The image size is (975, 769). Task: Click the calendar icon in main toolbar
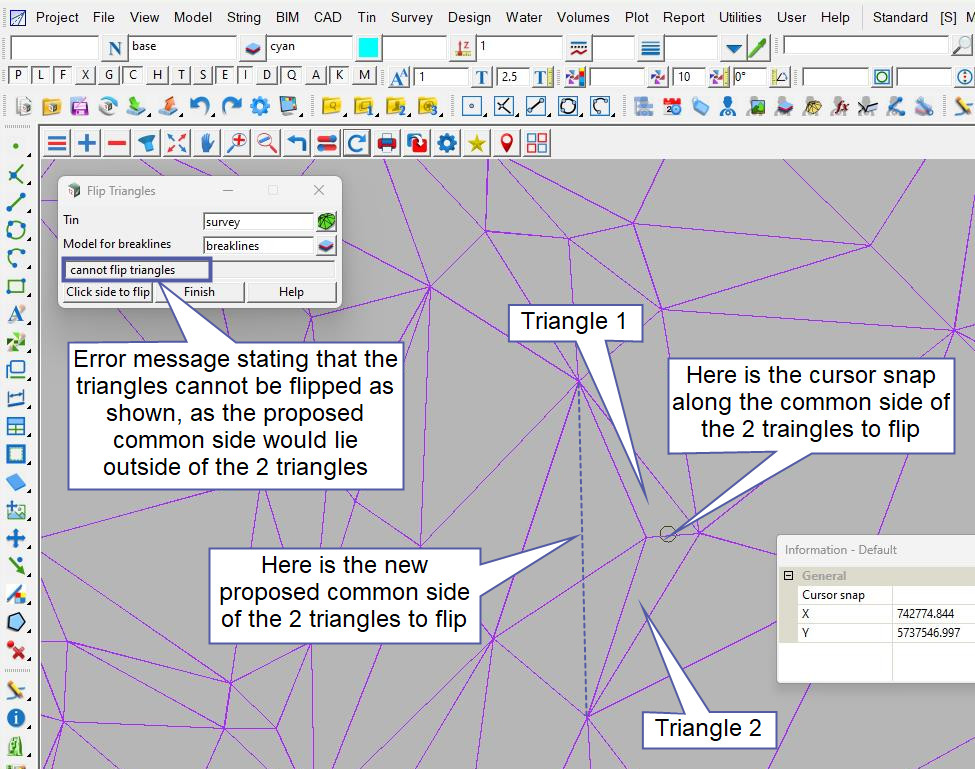[x=672, y=107]
